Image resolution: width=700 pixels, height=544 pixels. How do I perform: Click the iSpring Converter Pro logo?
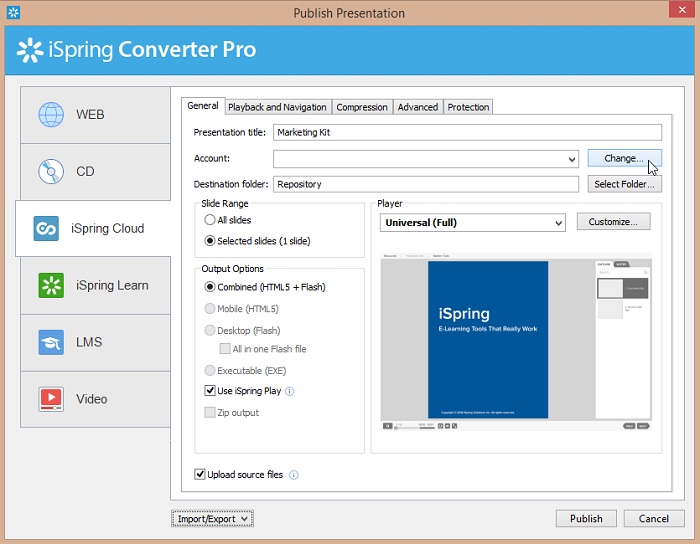(137, 50)
